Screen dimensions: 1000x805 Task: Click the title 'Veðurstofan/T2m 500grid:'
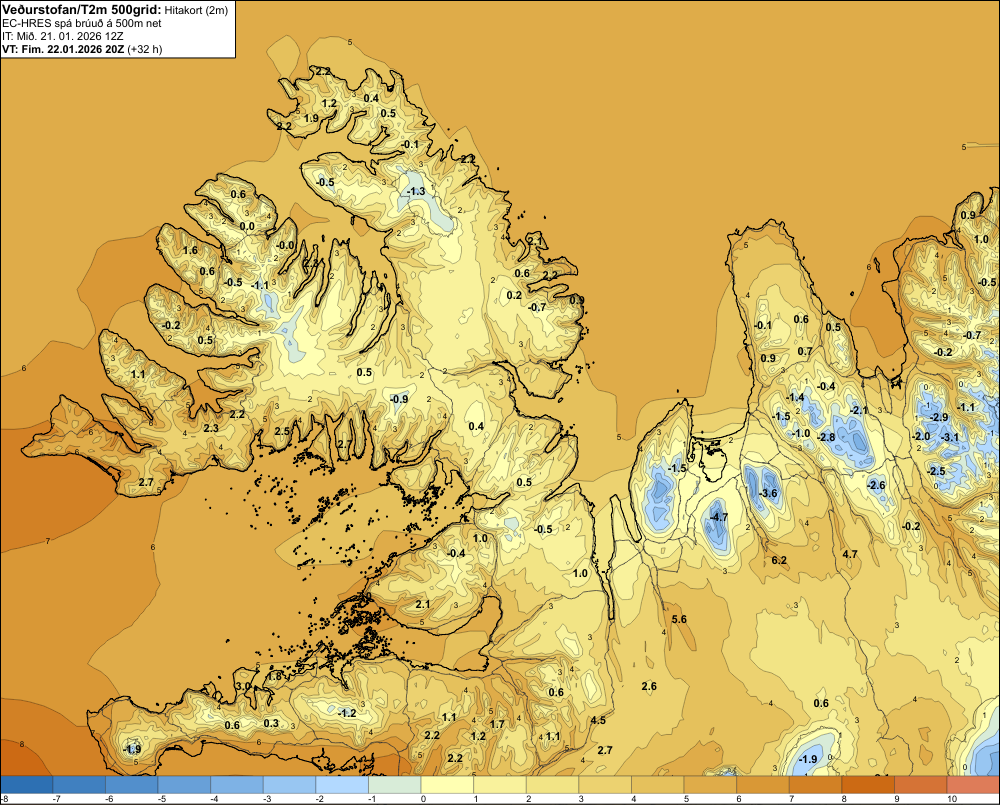click(x=81, y=10)
